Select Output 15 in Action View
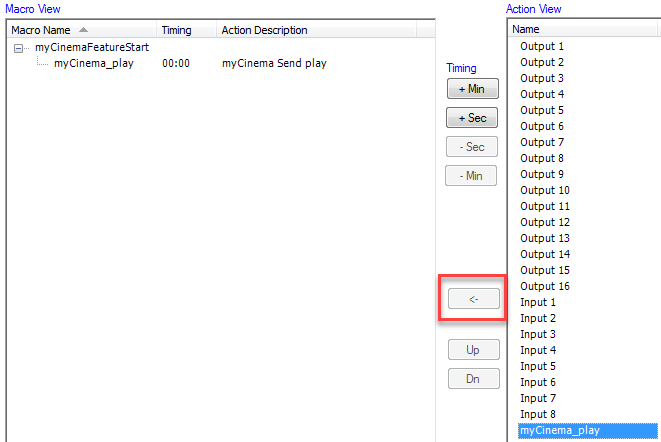 click(545, 271)
